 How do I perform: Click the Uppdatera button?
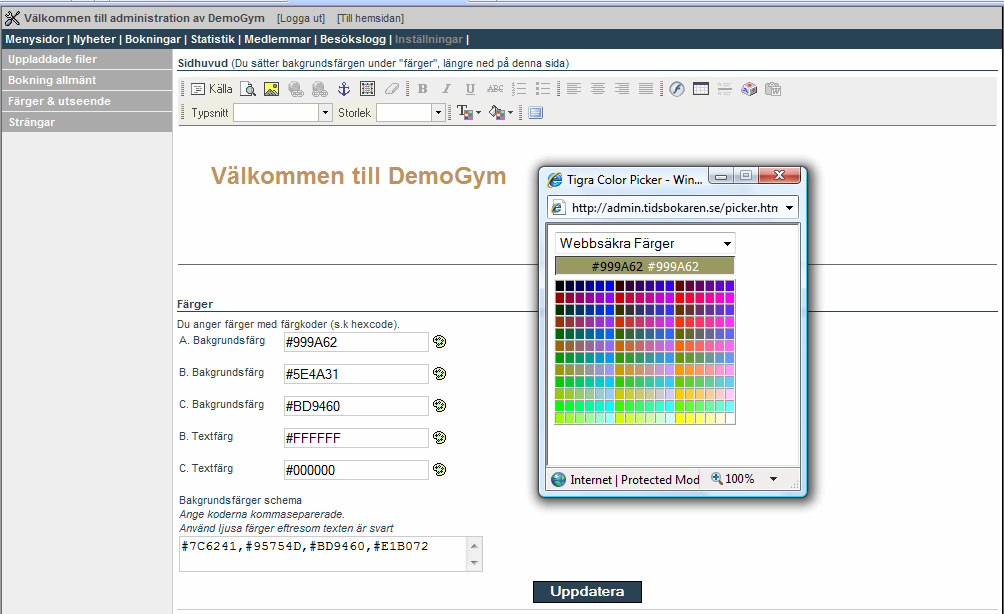[x=587, y=592]
